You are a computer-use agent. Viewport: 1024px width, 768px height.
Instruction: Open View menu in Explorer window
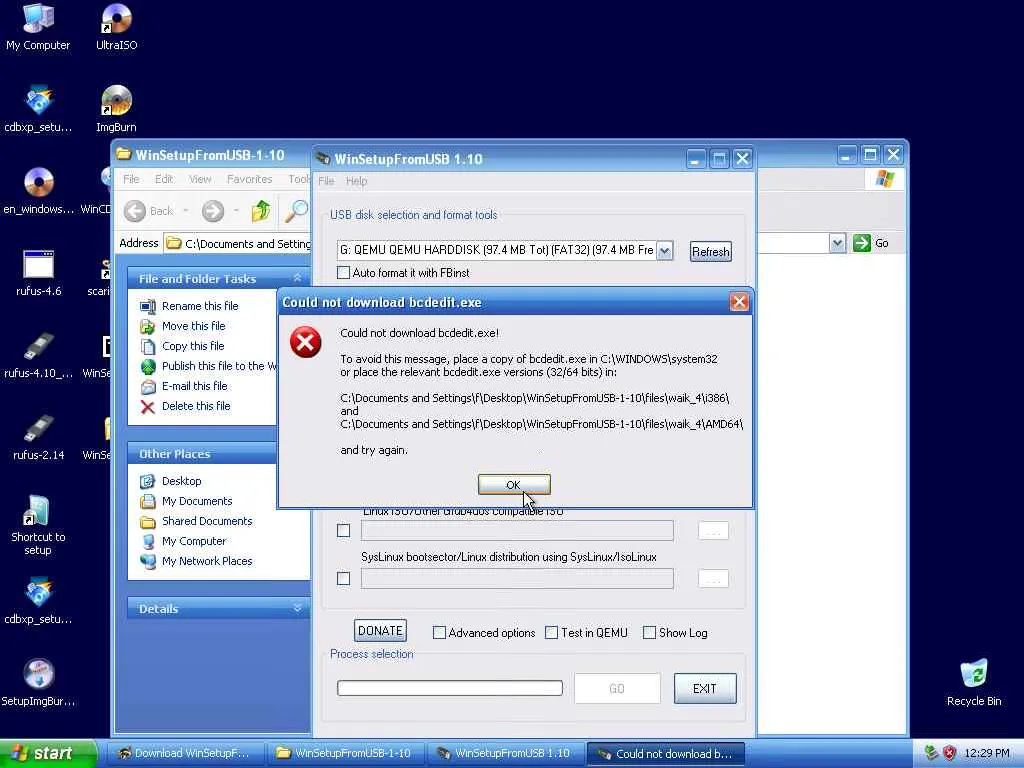[200, 179]
